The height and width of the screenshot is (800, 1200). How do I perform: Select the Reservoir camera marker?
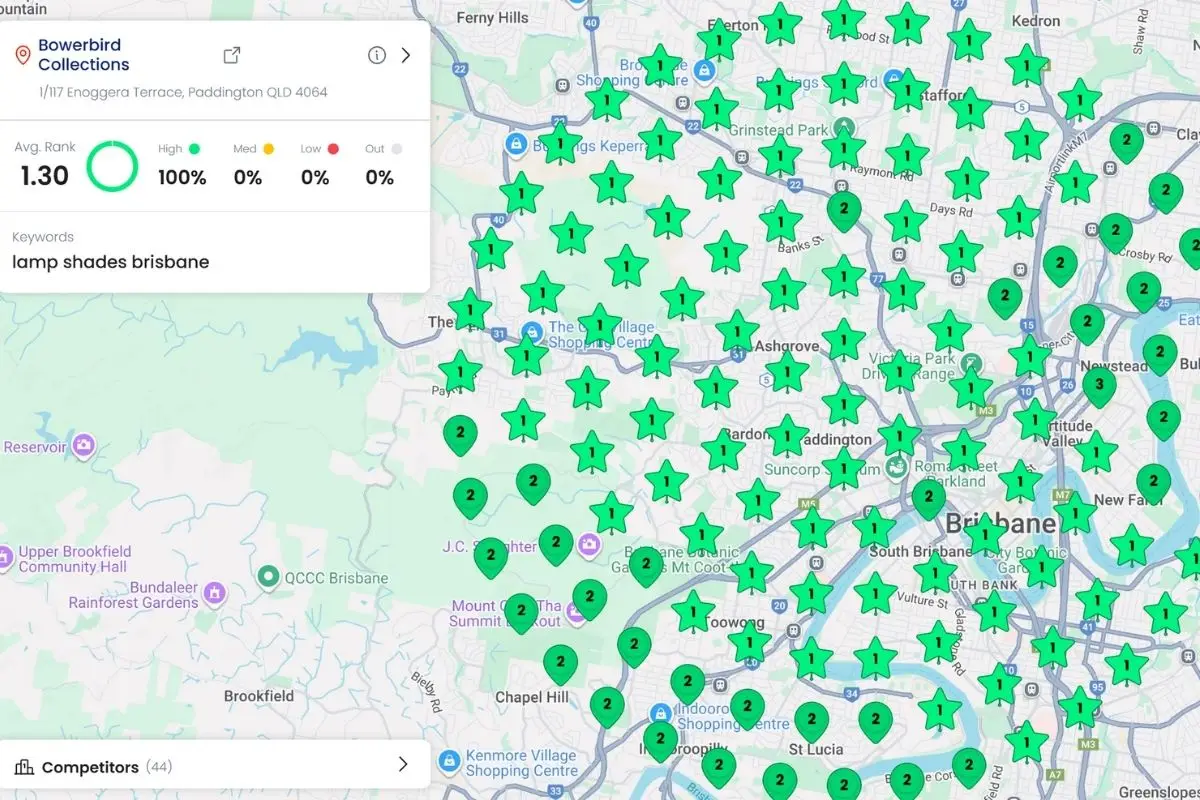click(x=85, y=443)
